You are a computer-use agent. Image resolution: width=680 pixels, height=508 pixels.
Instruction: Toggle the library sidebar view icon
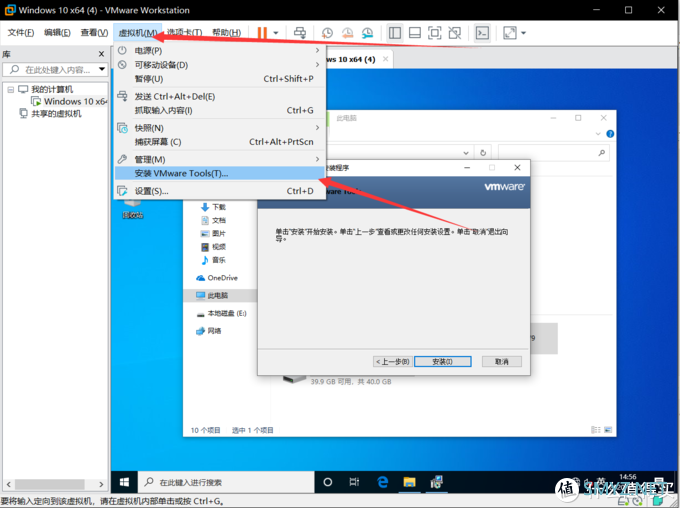(395, 33)
